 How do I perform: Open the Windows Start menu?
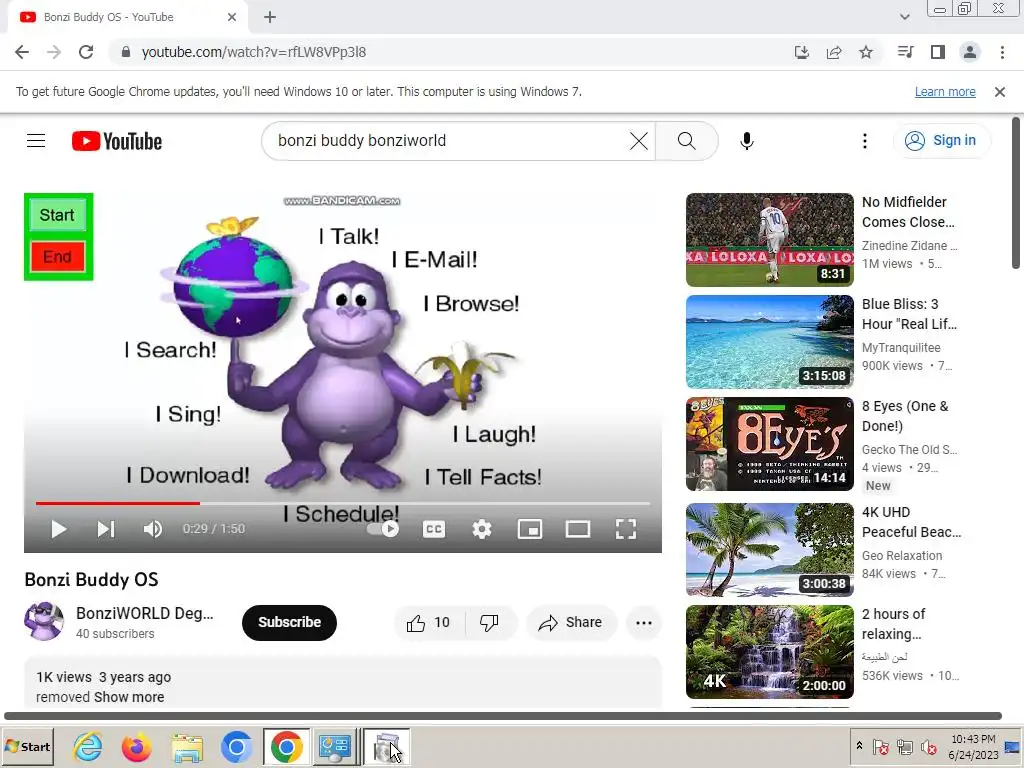click(x=28, y=746)
